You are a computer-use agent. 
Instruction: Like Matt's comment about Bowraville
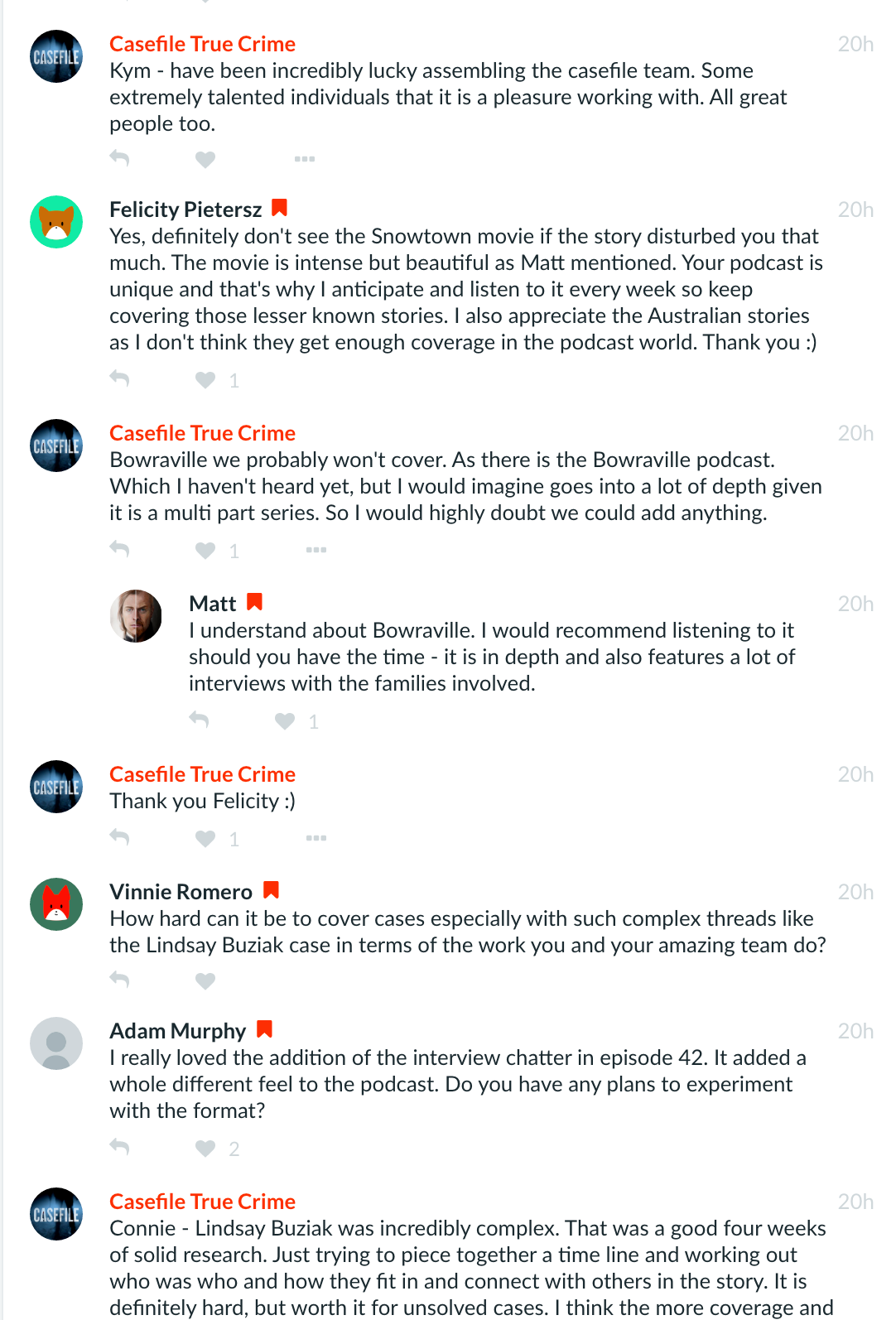pos(285,721)
